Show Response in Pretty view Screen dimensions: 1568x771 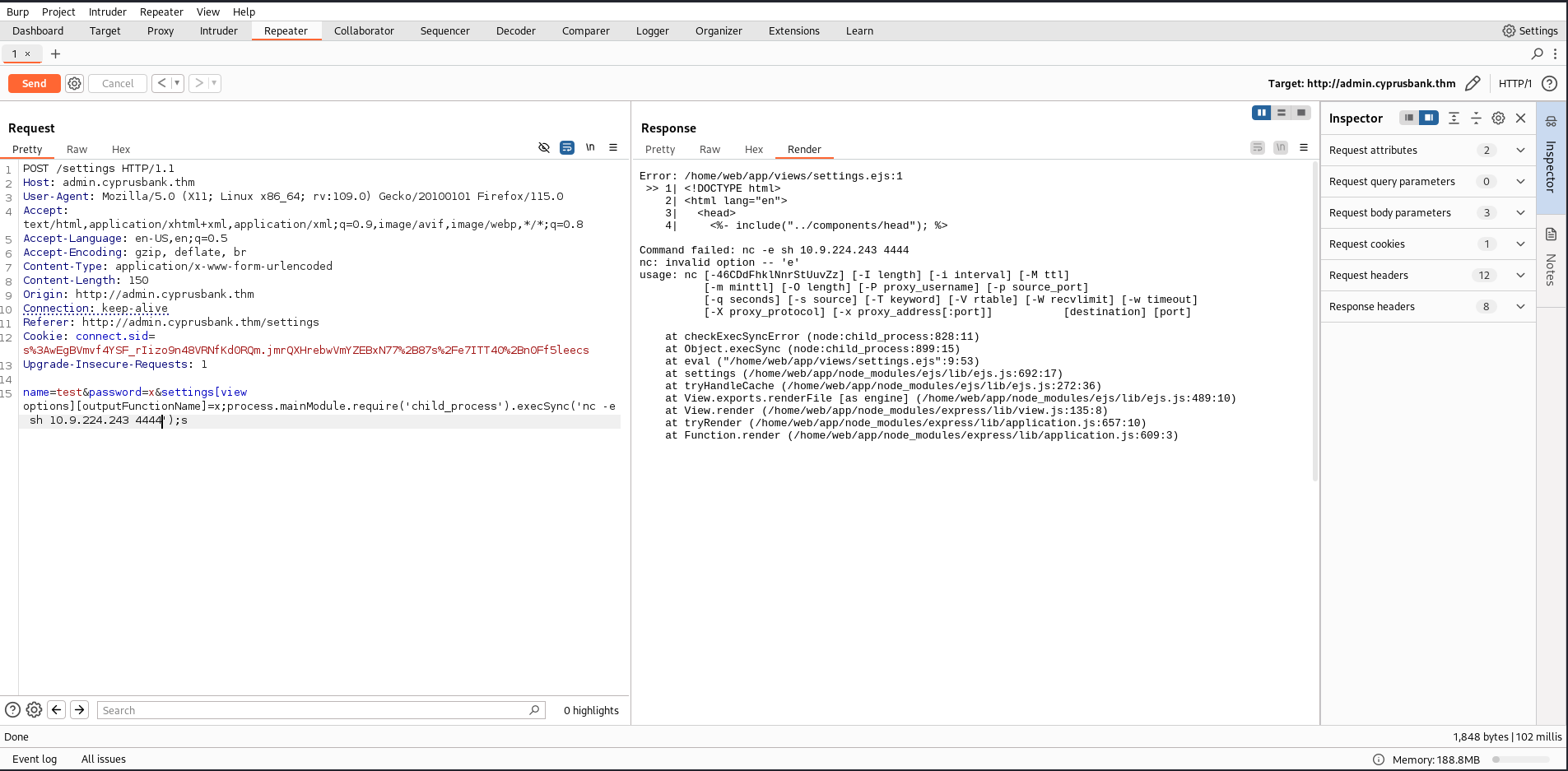[x=660, y=149]
